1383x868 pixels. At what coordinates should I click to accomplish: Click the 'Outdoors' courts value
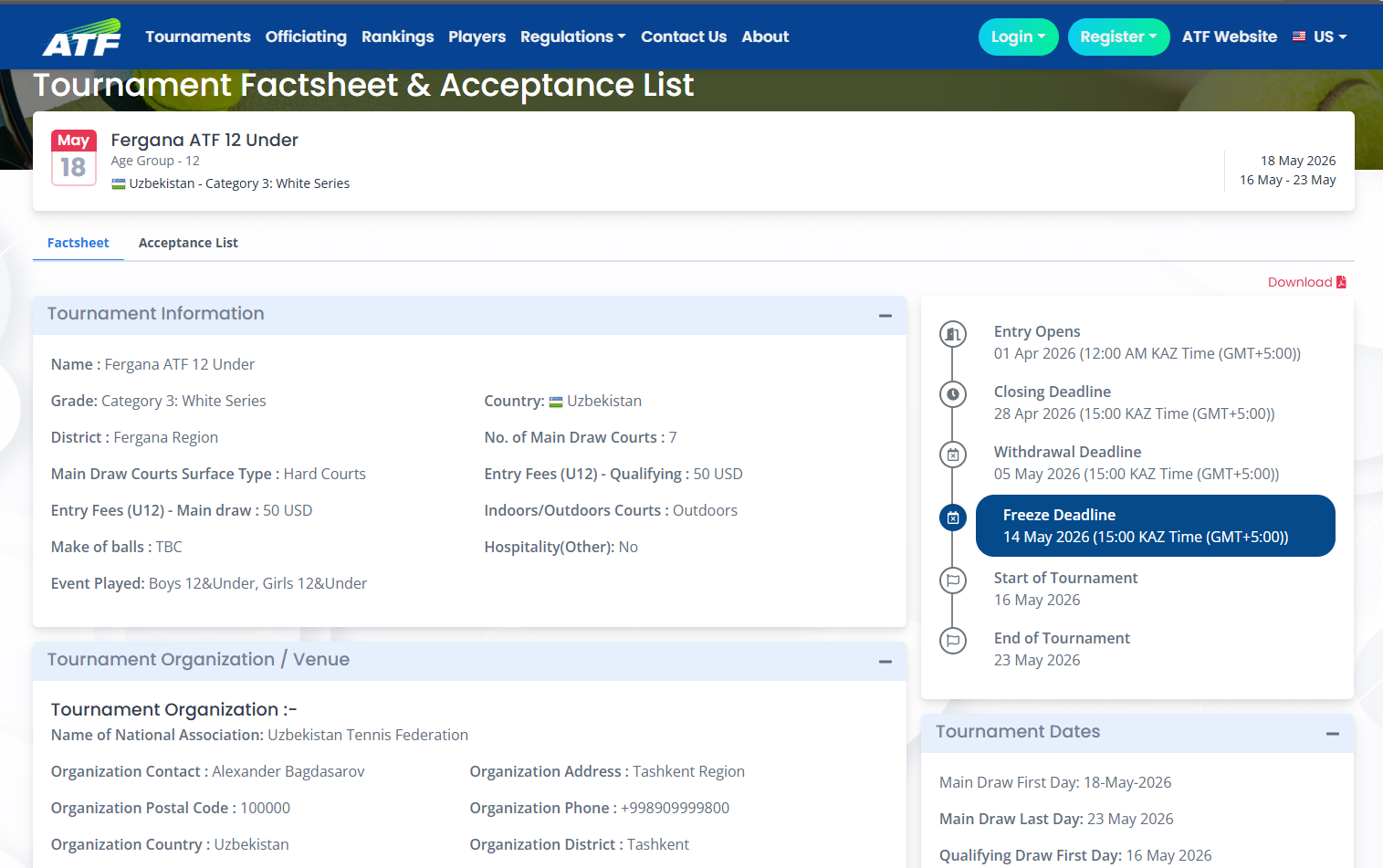(705, 510)
